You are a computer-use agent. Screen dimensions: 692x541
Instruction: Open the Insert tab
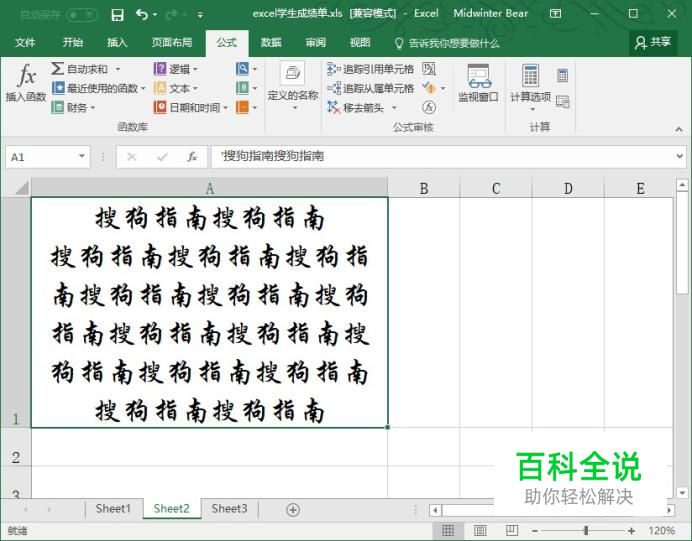(x=117, y=42)
